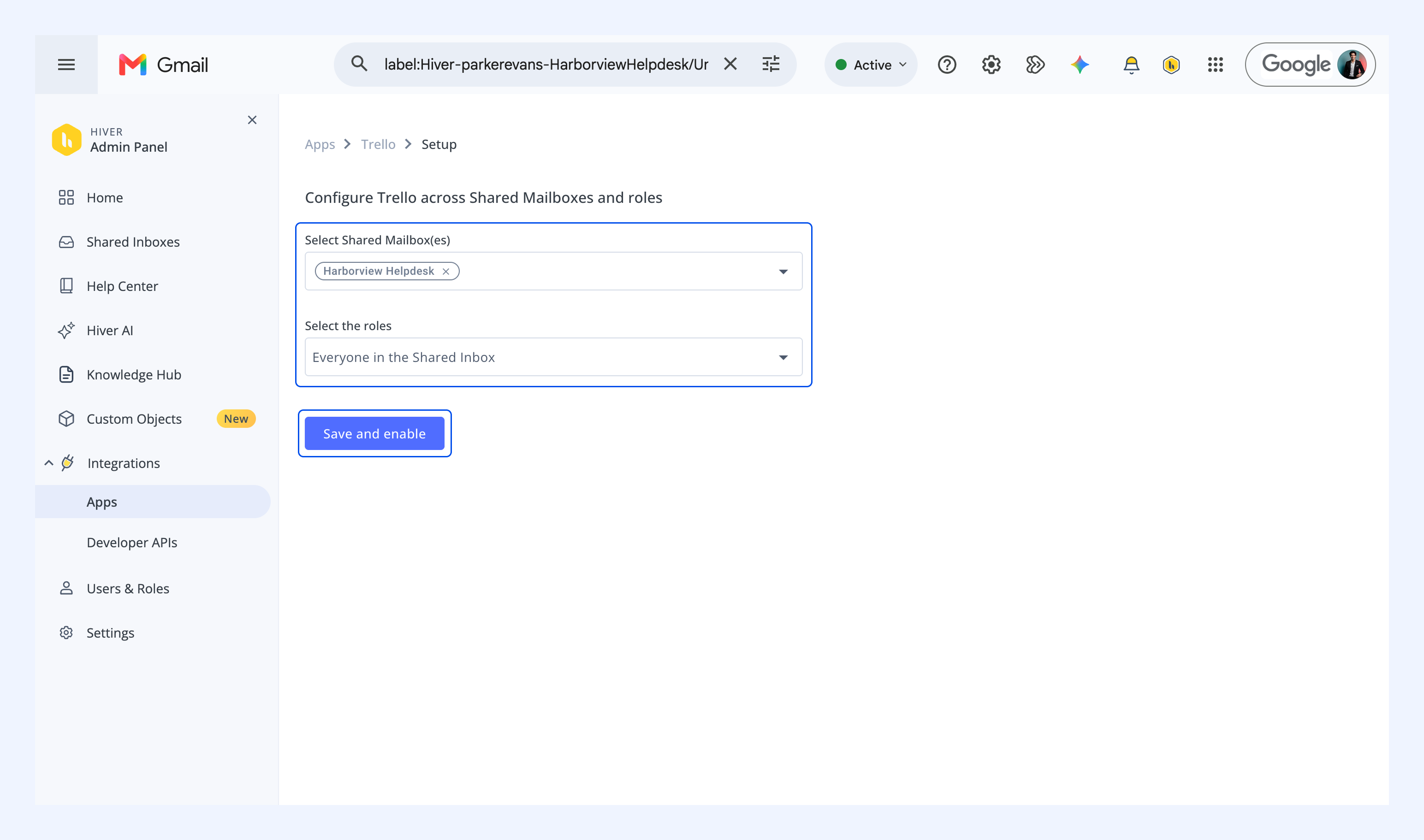
Task: Click the 'Select Shared Mailbox(es)' label
Action: (378, 240)
